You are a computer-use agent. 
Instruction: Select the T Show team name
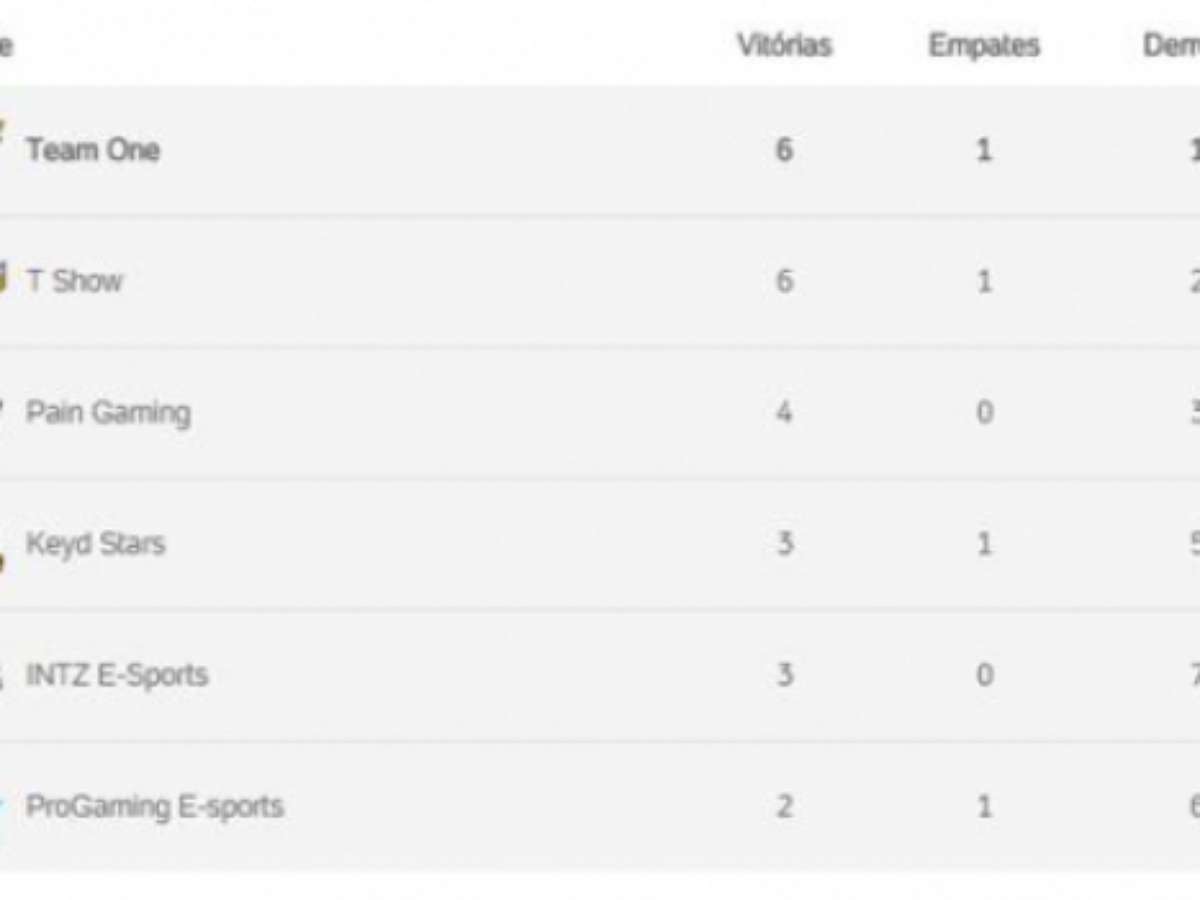pyautogui.click(x=75, y=281)
